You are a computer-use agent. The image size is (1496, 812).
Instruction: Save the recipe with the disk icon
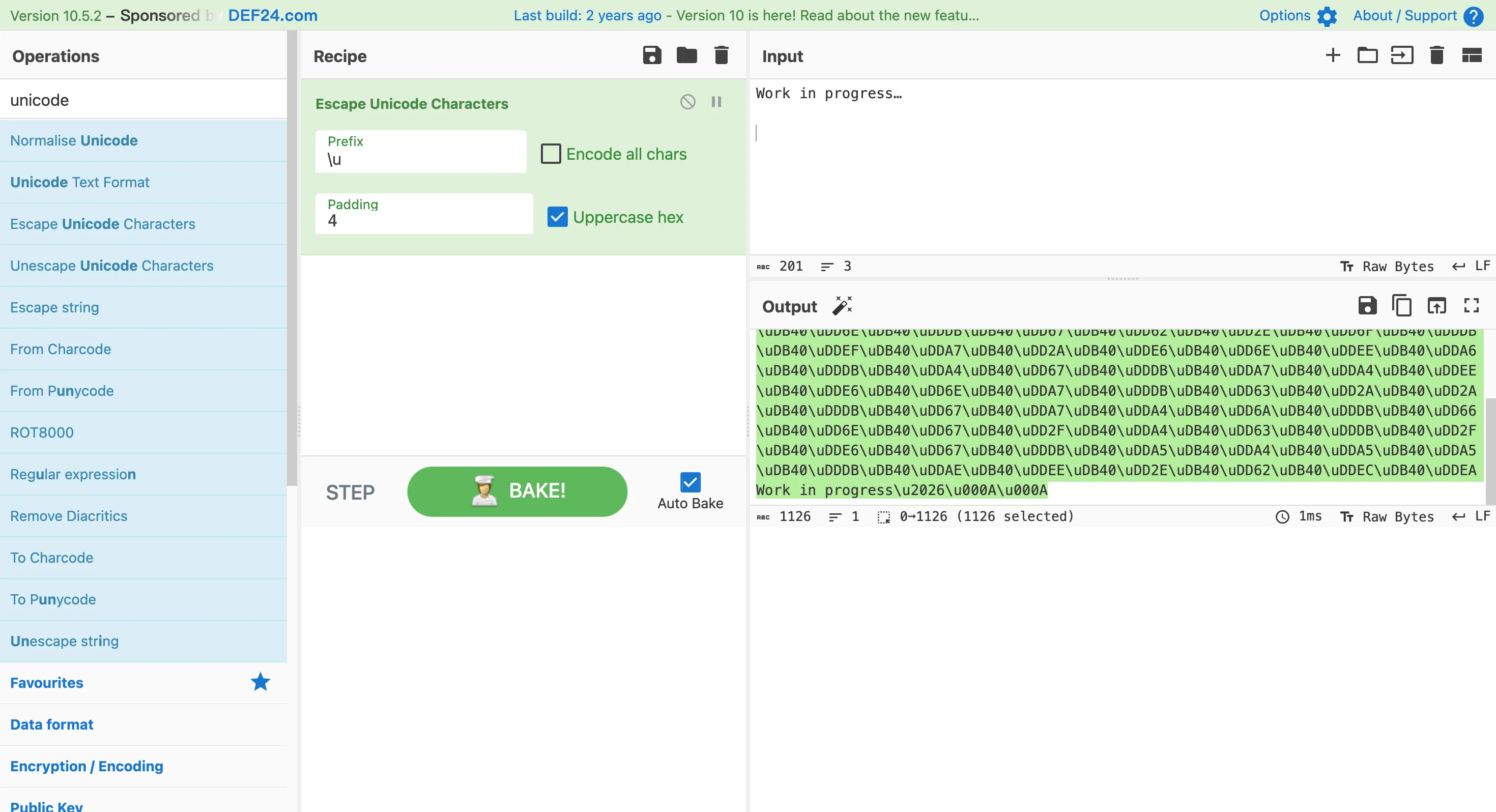pos(652,56)
